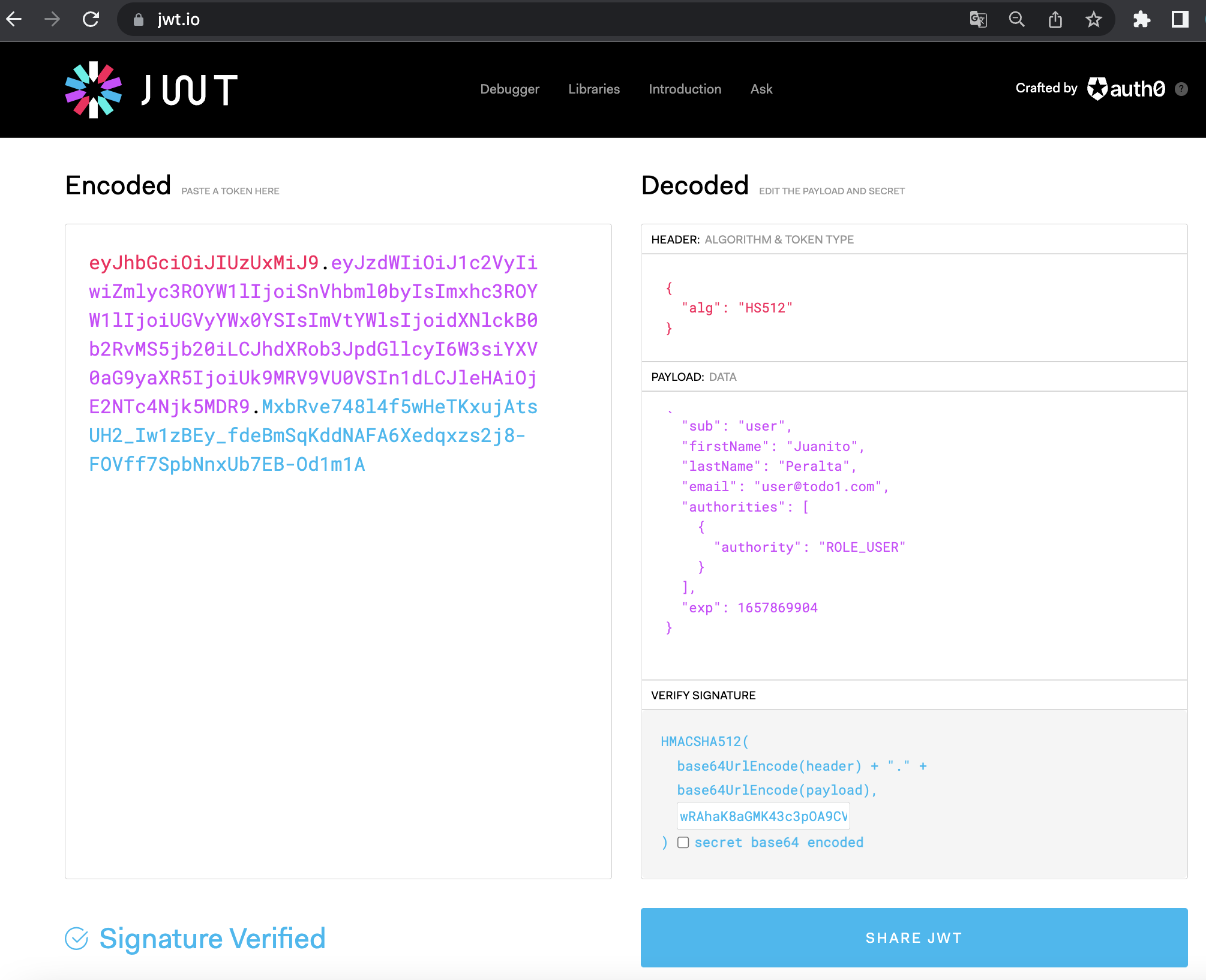Open the translate page icon
1206x980 pixels.
click(x=978, y=19)
